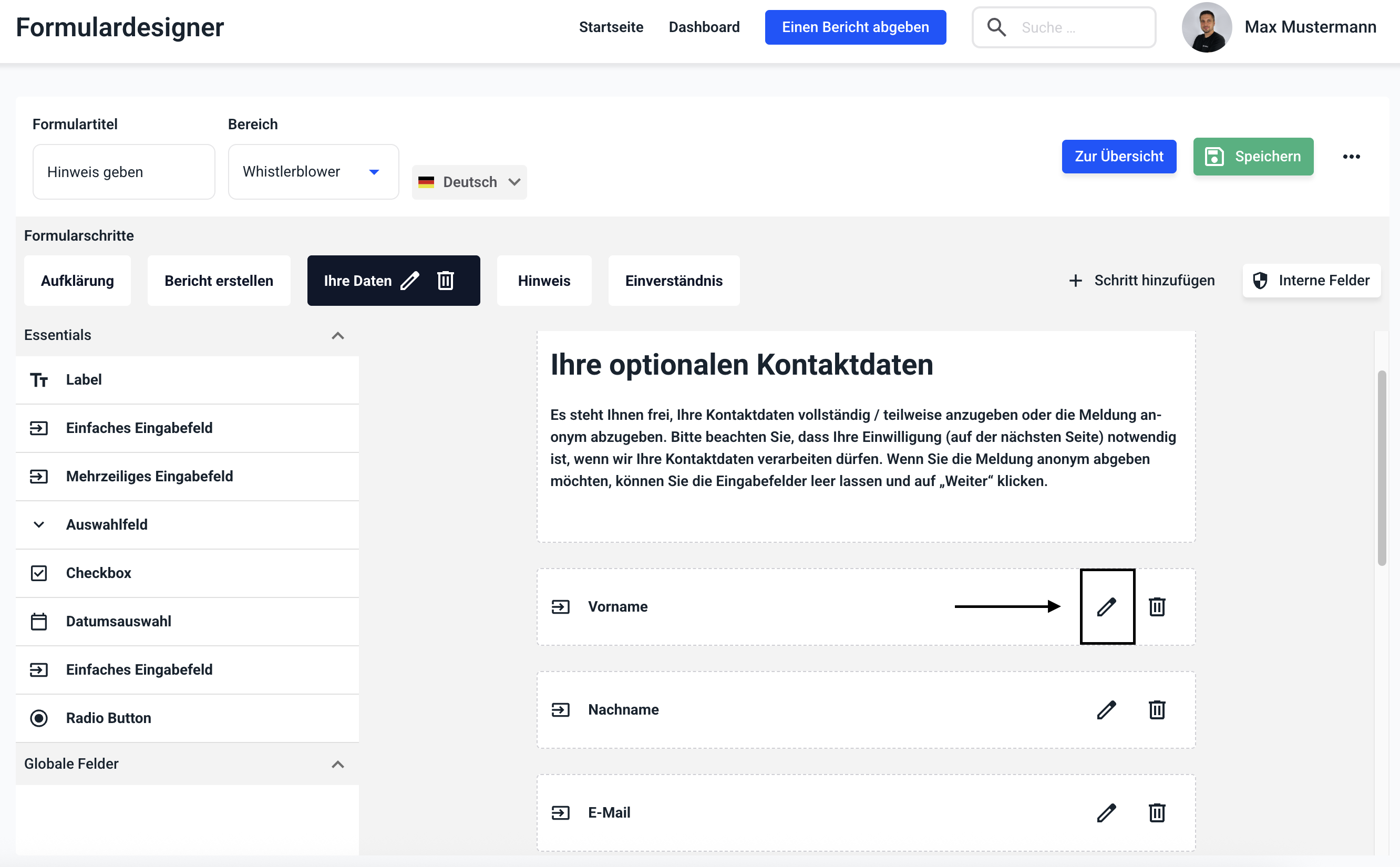
Task: Open the Whistlerblower Bereich dropdown
Action: point(313,171)
